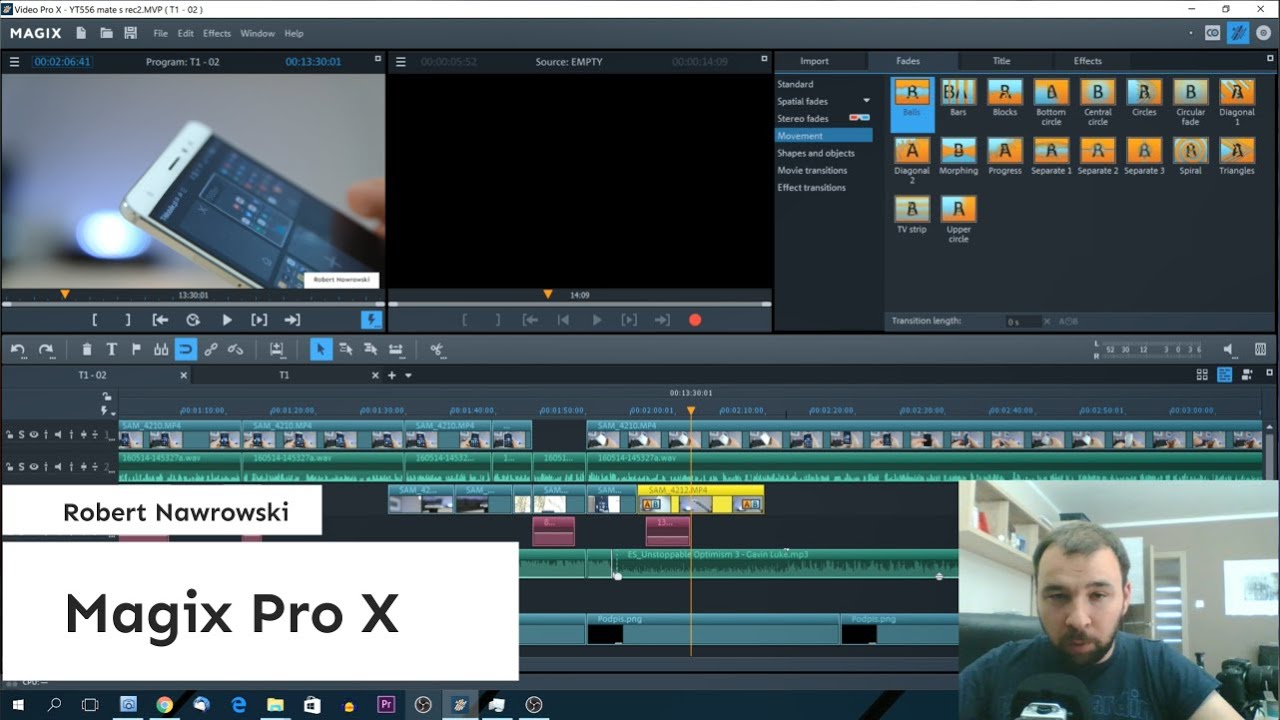
Task: Play the program monitor
Action: [227, 320]
